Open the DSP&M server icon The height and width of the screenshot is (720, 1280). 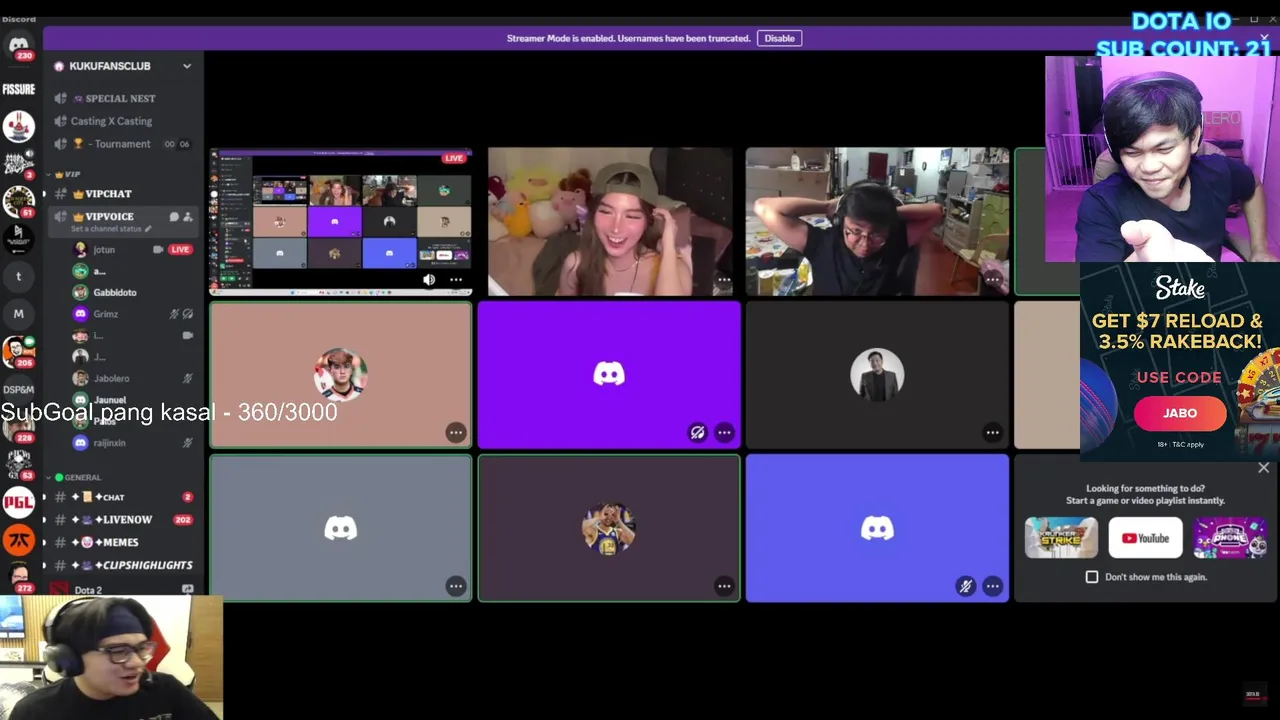(18, 389)
